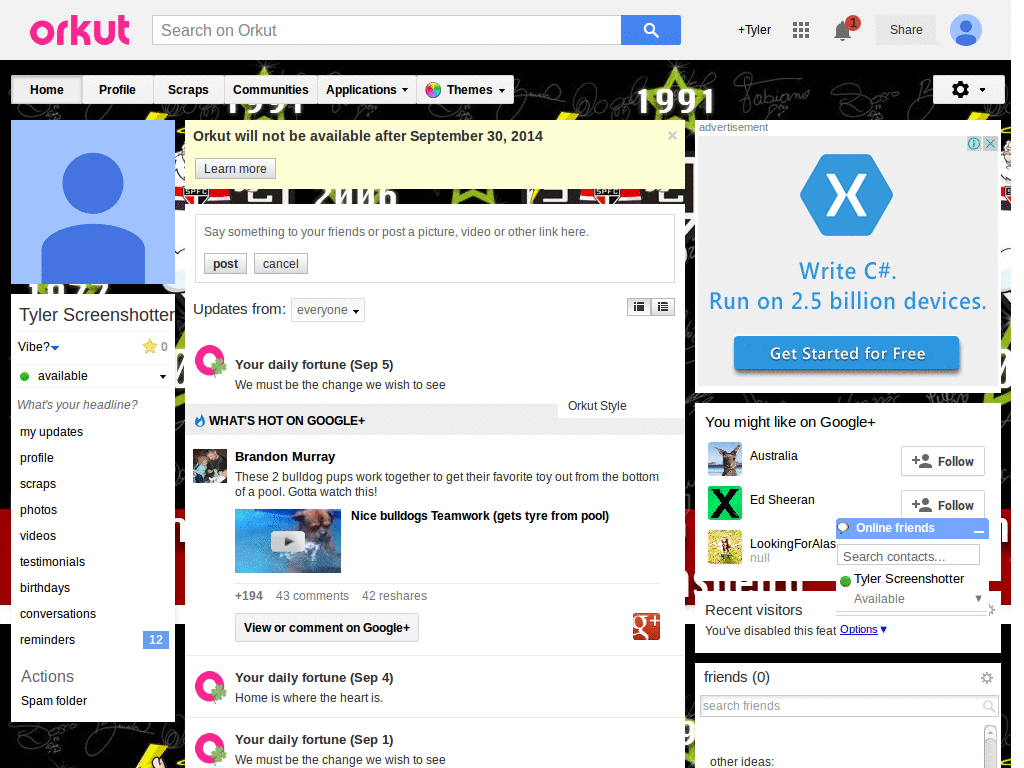Click the Search contacts field
The image size is (1024, 768).
[x=908, y=556]
